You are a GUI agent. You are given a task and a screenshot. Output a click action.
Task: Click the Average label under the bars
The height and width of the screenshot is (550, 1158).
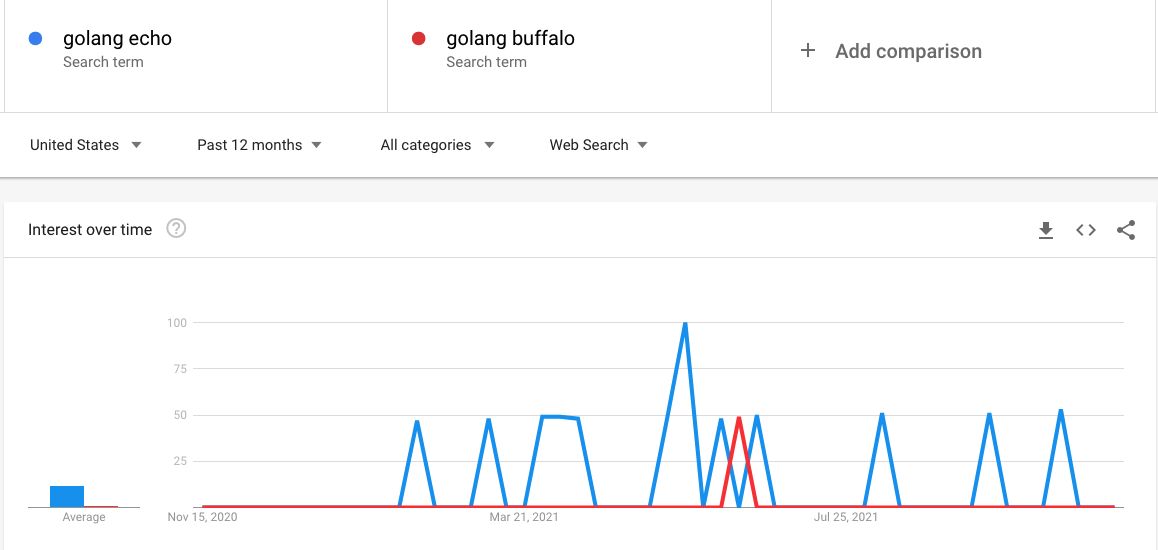pyautogui.click(x=83, y=518)
